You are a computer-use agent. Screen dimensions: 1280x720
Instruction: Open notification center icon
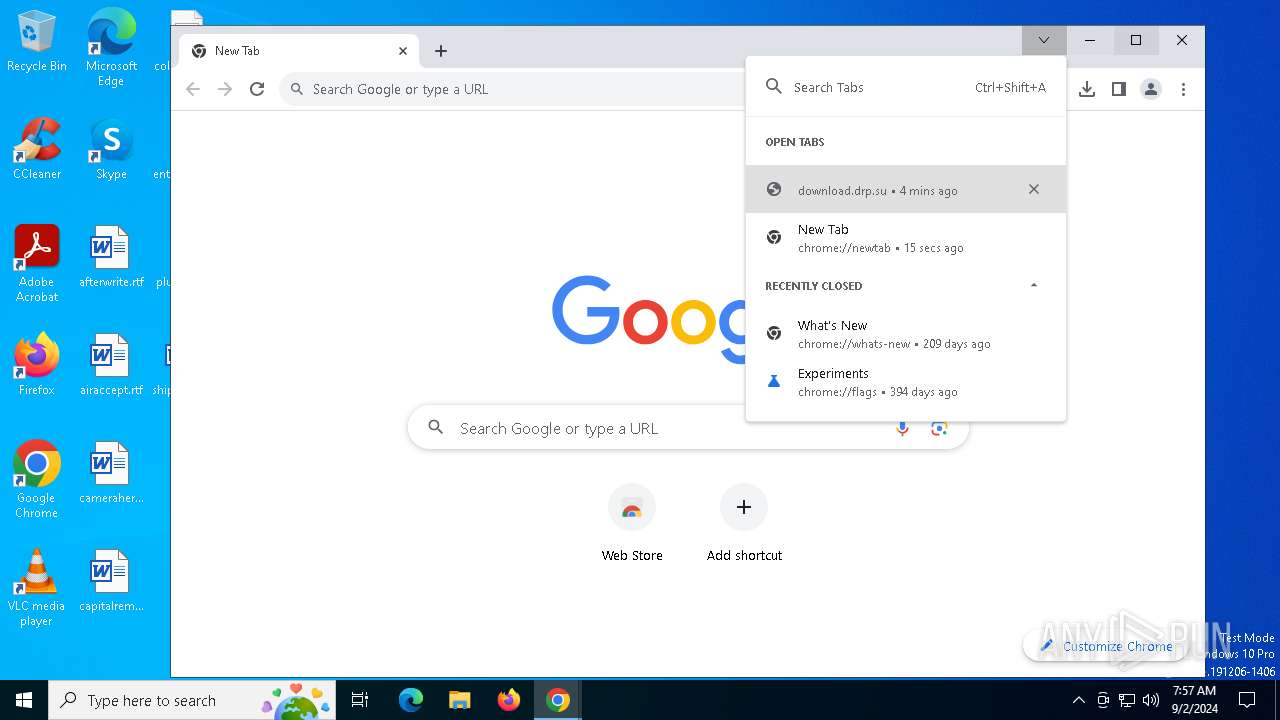[1247, 700]
